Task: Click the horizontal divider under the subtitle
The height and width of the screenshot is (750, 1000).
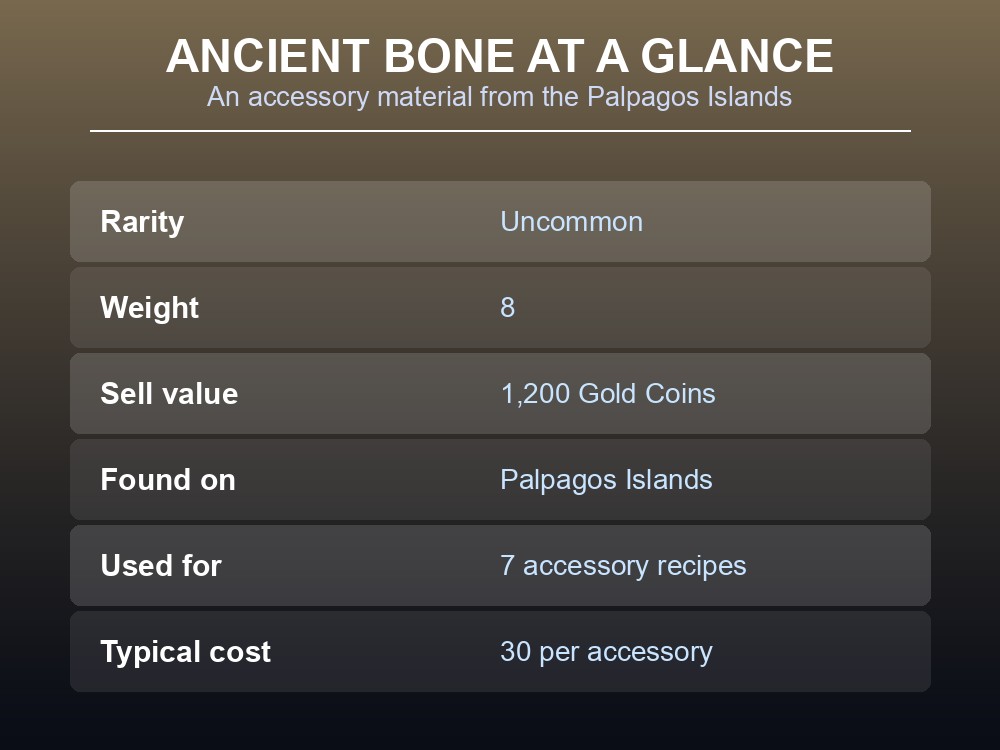Action: [x=501, y=131]
